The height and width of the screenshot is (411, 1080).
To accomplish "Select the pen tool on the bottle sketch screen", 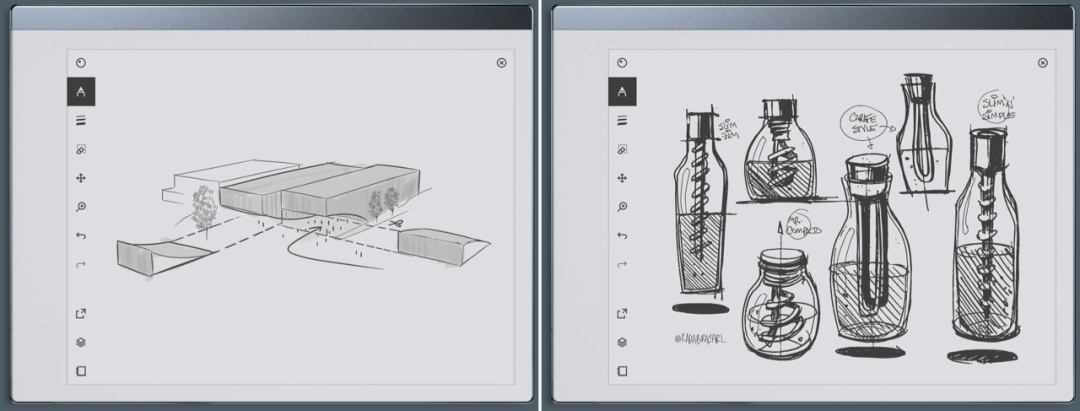I will (x=622, y=92).
